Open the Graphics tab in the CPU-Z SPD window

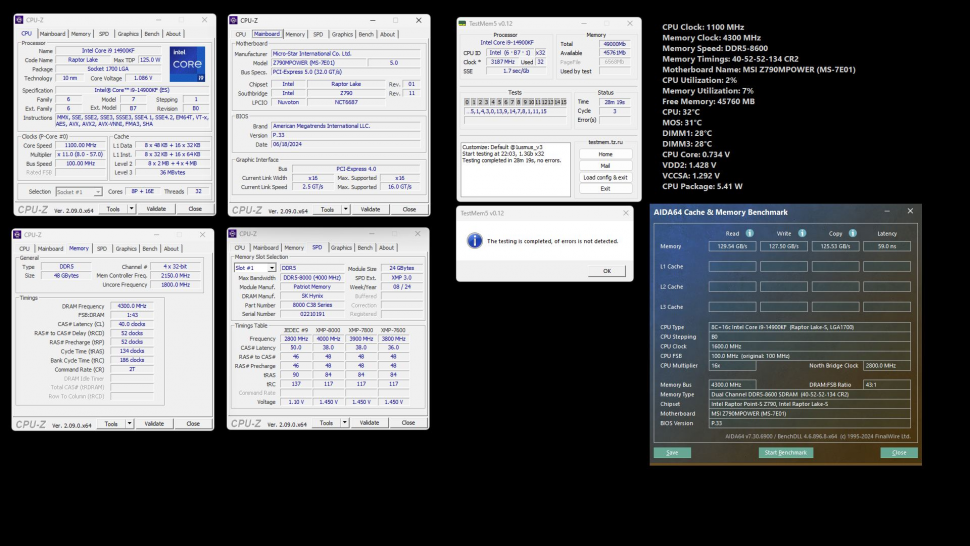(341, 247)
